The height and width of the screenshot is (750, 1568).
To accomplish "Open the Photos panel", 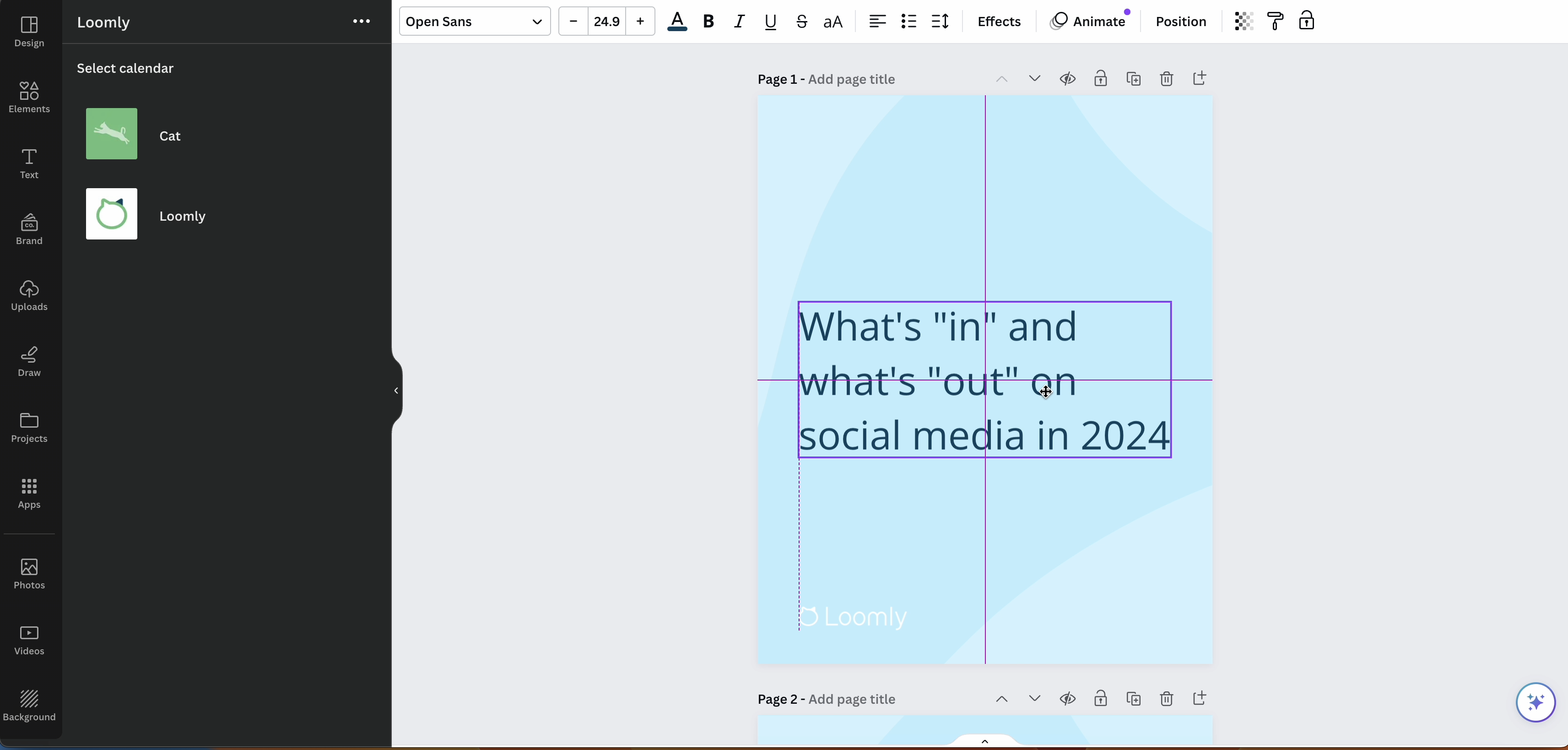I will tap(29, 572).
